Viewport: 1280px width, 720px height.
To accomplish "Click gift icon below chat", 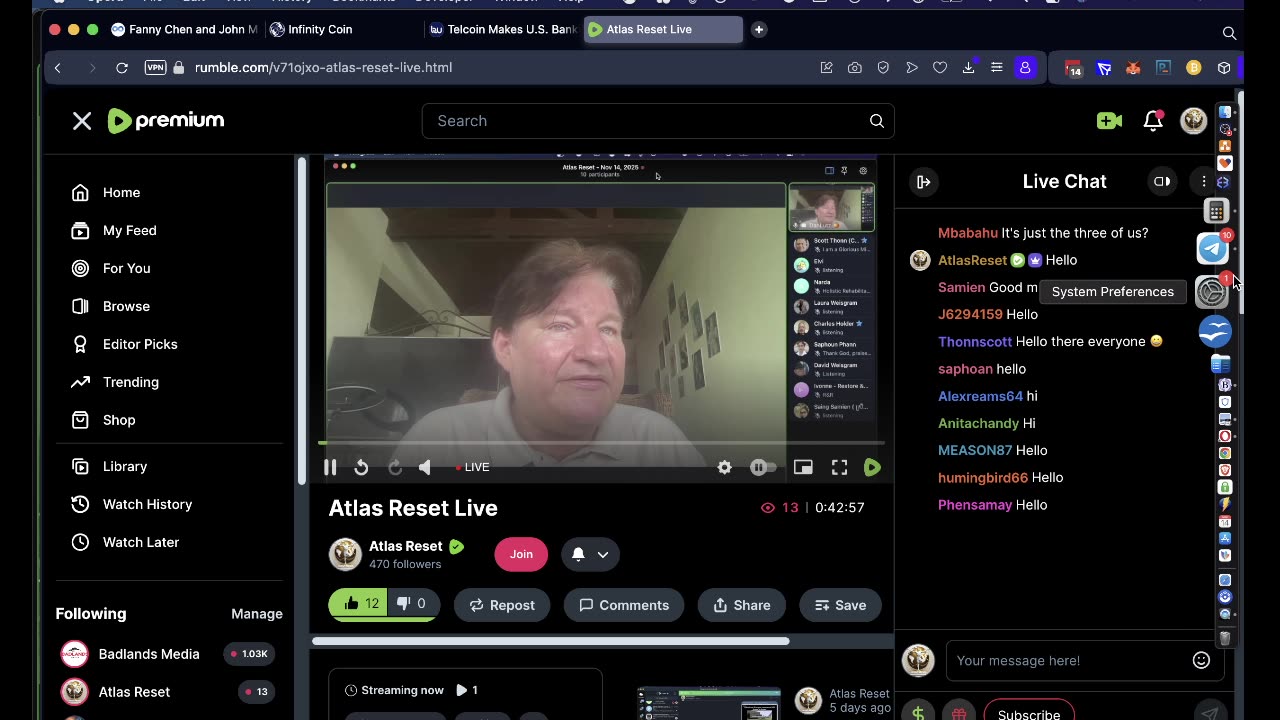I will point(958,713).
